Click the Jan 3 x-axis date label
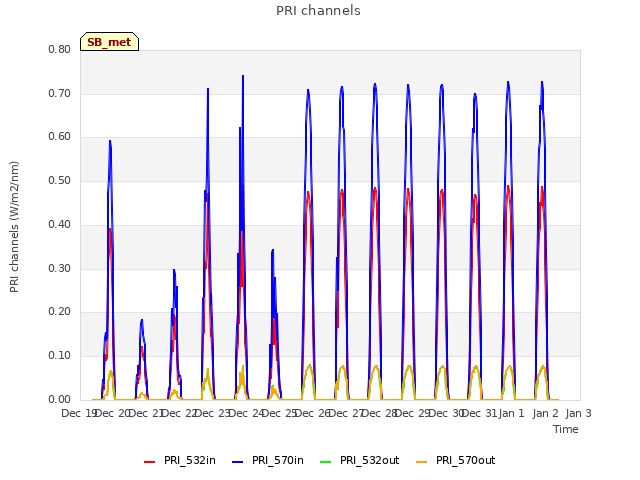Viewport: 640px width, 480px height. 578,413
